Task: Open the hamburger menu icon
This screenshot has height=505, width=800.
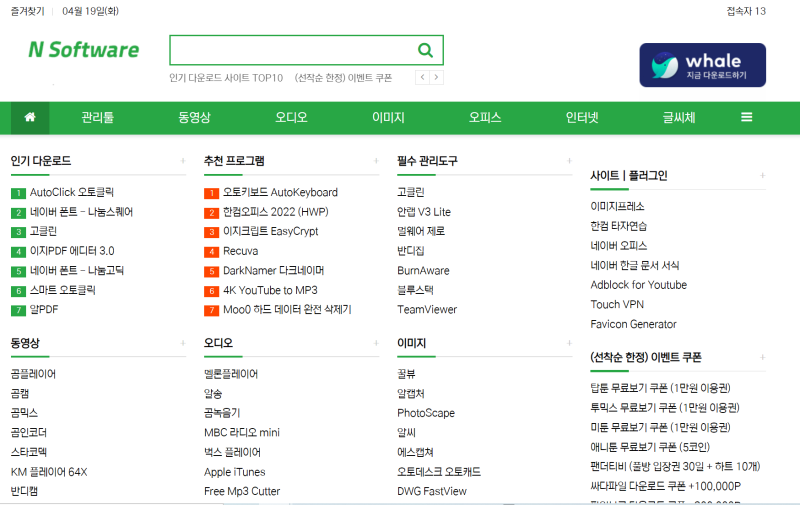Action: coord(746,117)
